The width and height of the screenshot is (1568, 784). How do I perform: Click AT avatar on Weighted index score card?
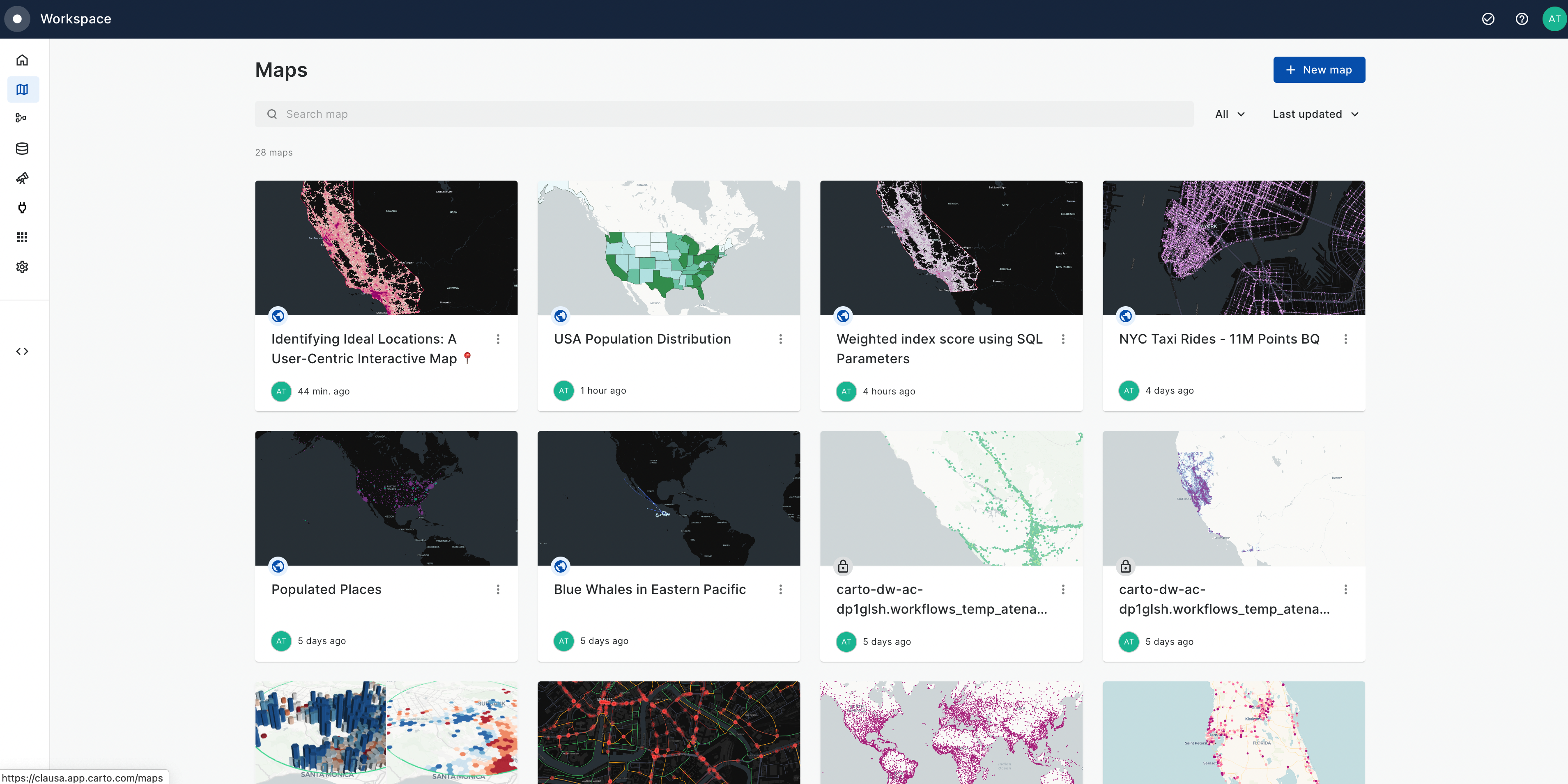pyautogui.click(x=846, y=391)
